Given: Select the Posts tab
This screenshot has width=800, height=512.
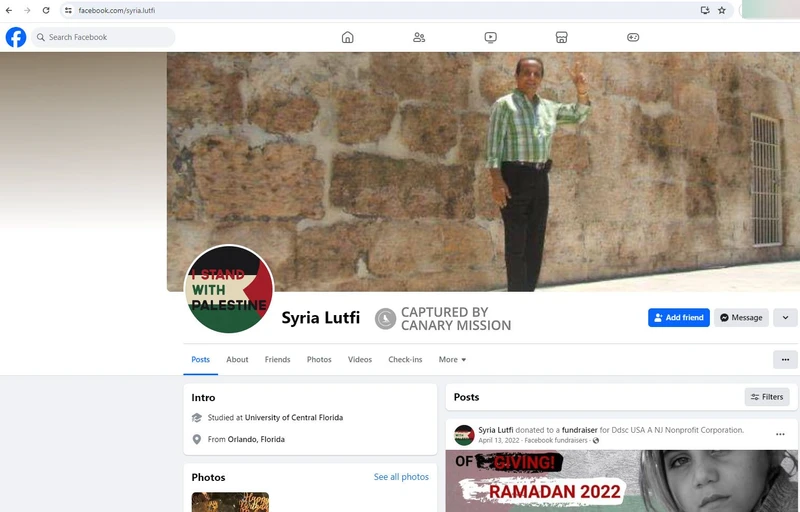Looking at the screenshot, I should click(201, 360).
